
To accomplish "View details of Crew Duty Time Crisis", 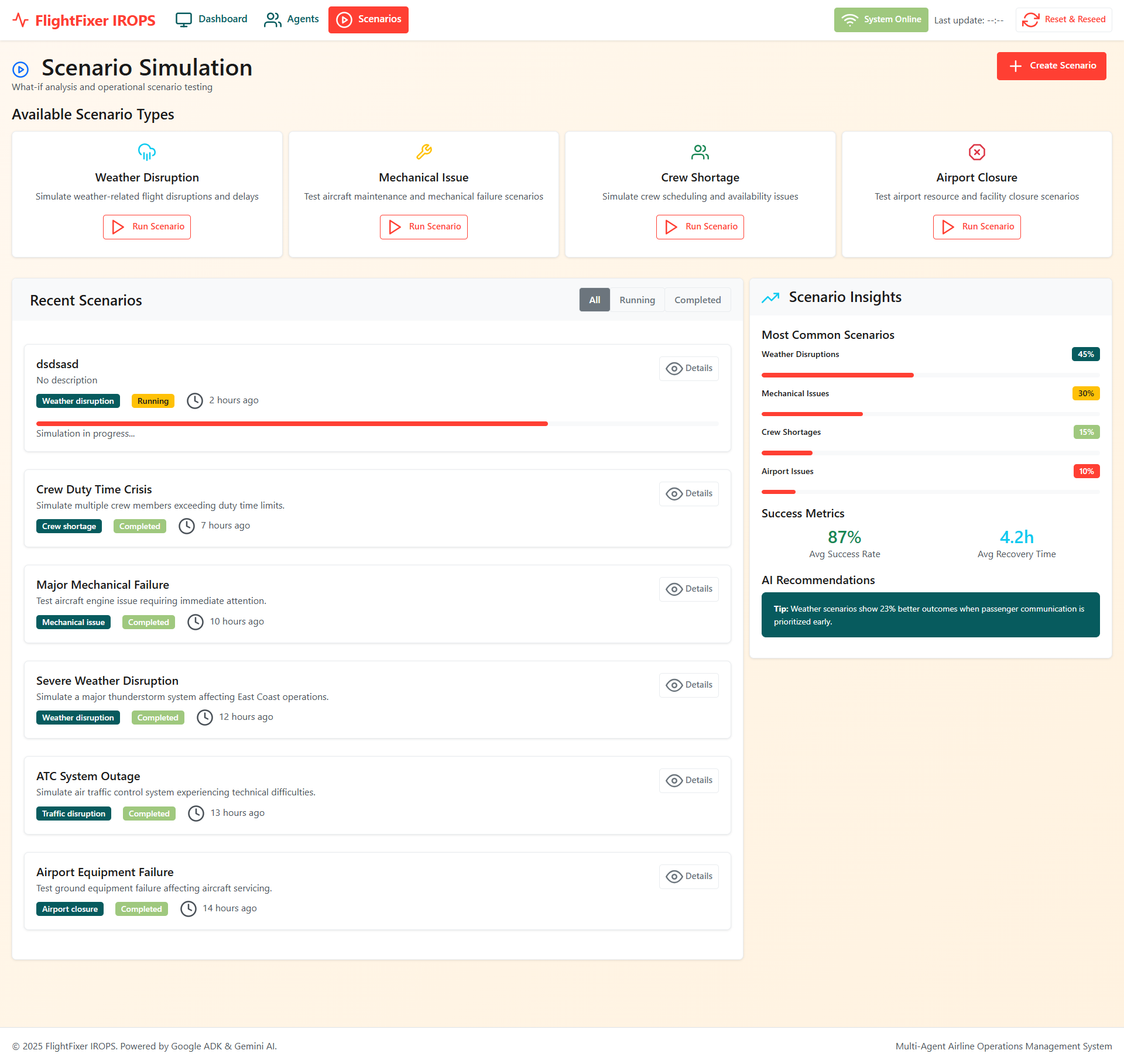I will (x=689, y=494).
